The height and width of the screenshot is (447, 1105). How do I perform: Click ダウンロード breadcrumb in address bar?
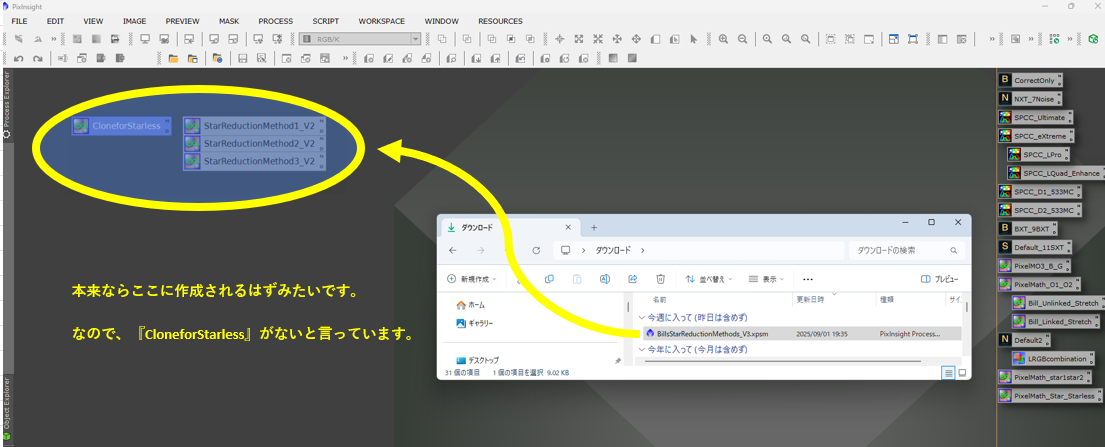tap(615, 250)
